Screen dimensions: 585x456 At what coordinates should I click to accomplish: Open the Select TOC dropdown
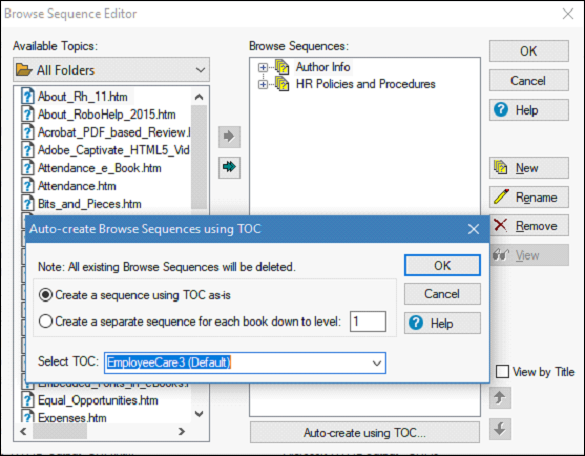click(x=245, y=363)
